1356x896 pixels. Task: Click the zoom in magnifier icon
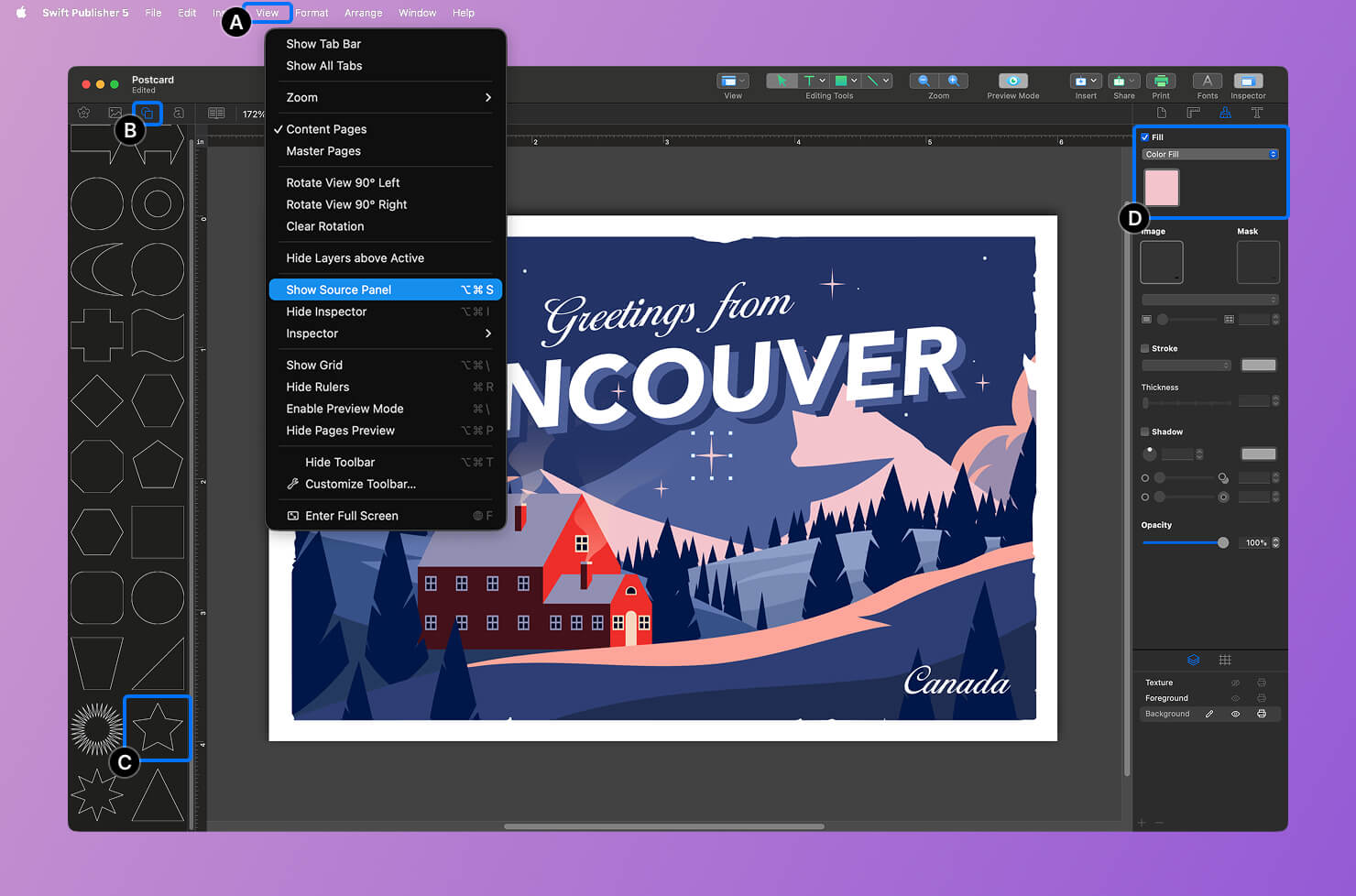pos(953,81)
